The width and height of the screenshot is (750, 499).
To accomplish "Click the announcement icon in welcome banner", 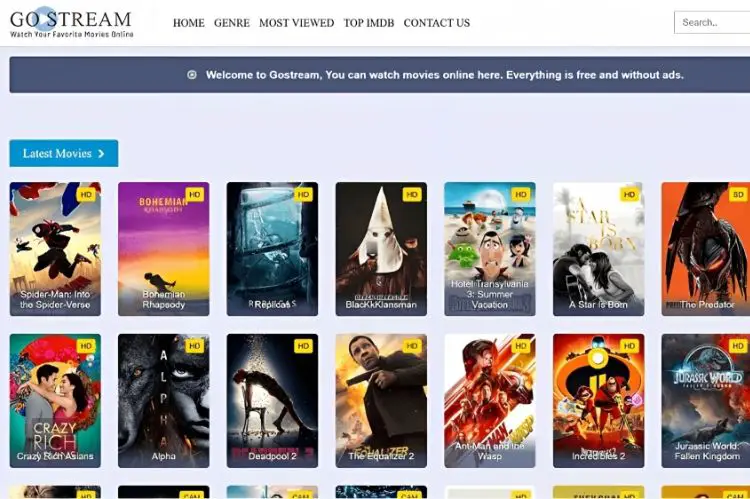I will (192, 75).
